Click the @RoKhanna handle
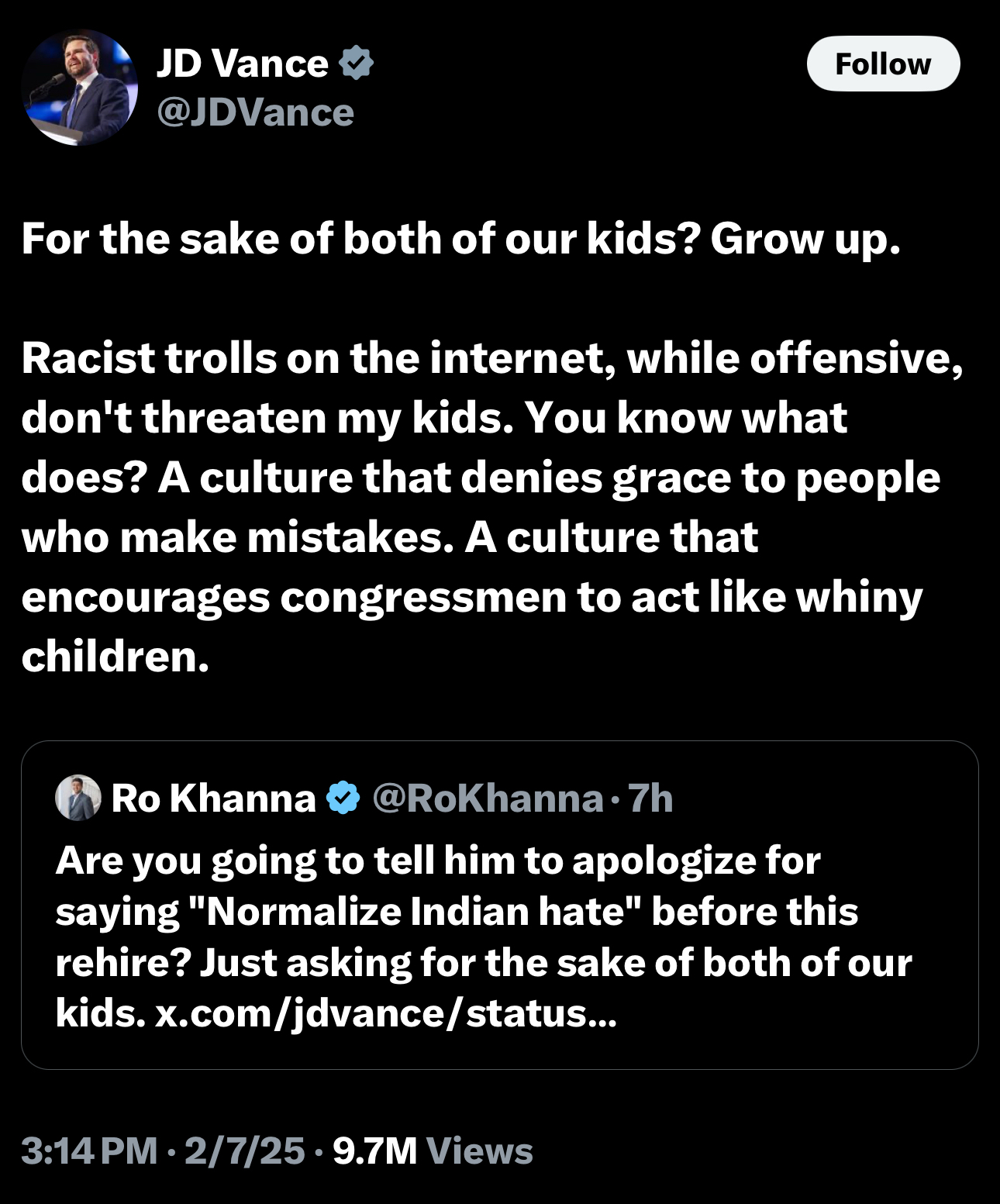This screenshot has height=1204, width=1000. pyautogui.click(x=487, y=798)
